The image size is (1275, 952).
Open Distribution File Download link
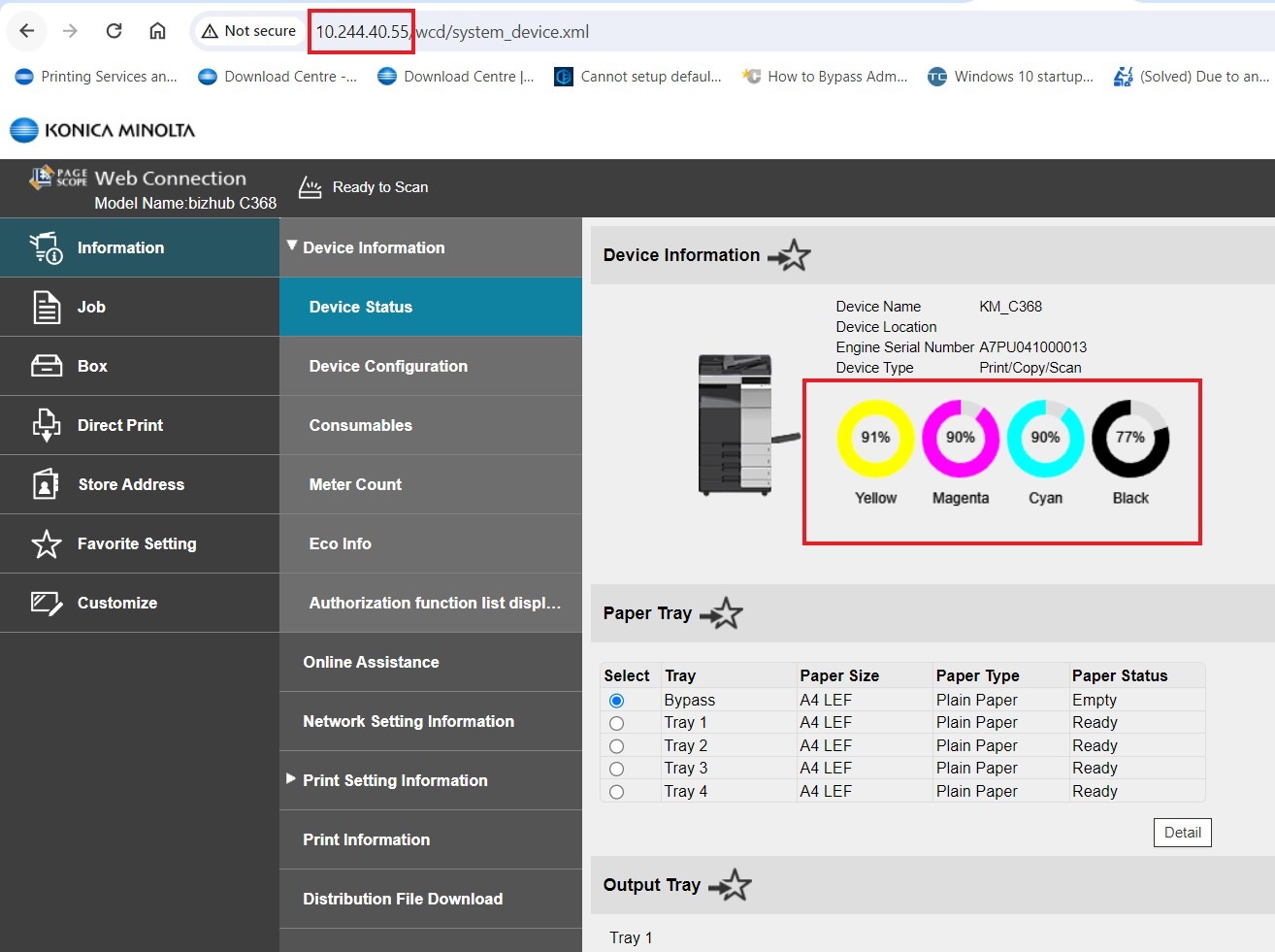(403, 899)
